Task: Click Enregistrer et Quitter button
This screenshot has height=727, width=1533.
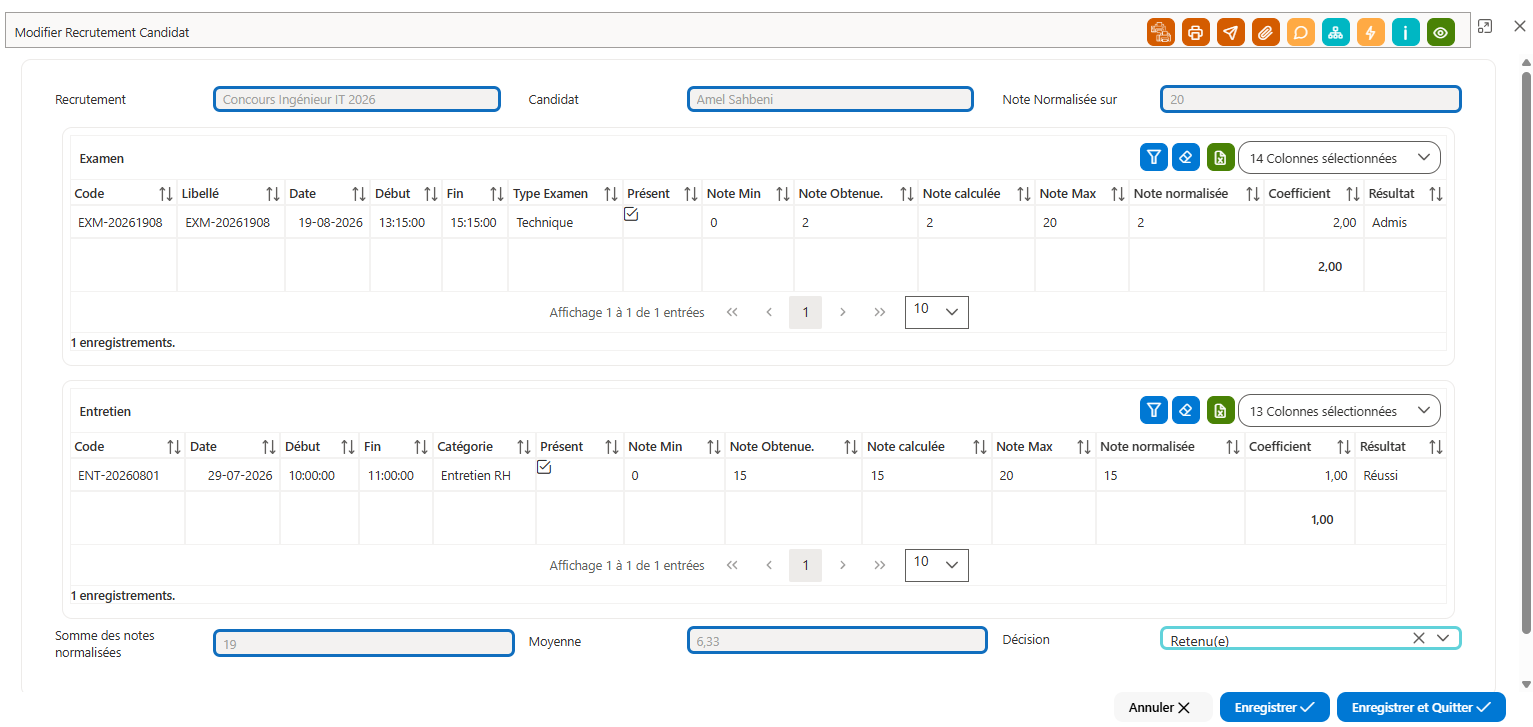Action: 1421,707
